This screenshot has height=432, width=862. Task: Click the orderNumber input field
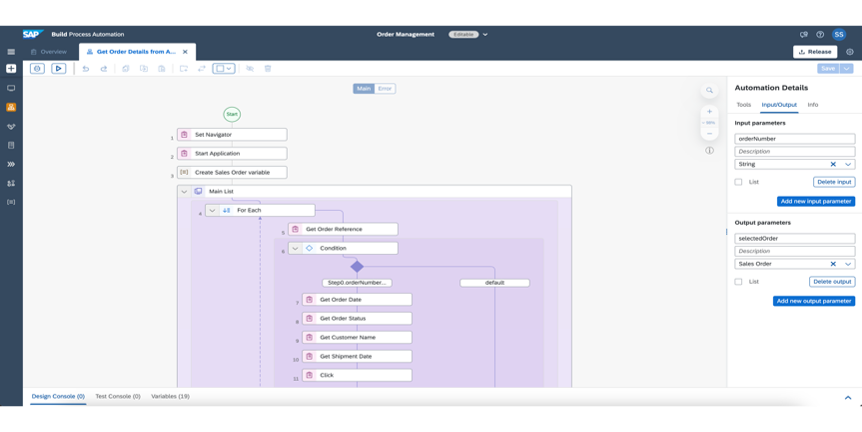[794, 139]
